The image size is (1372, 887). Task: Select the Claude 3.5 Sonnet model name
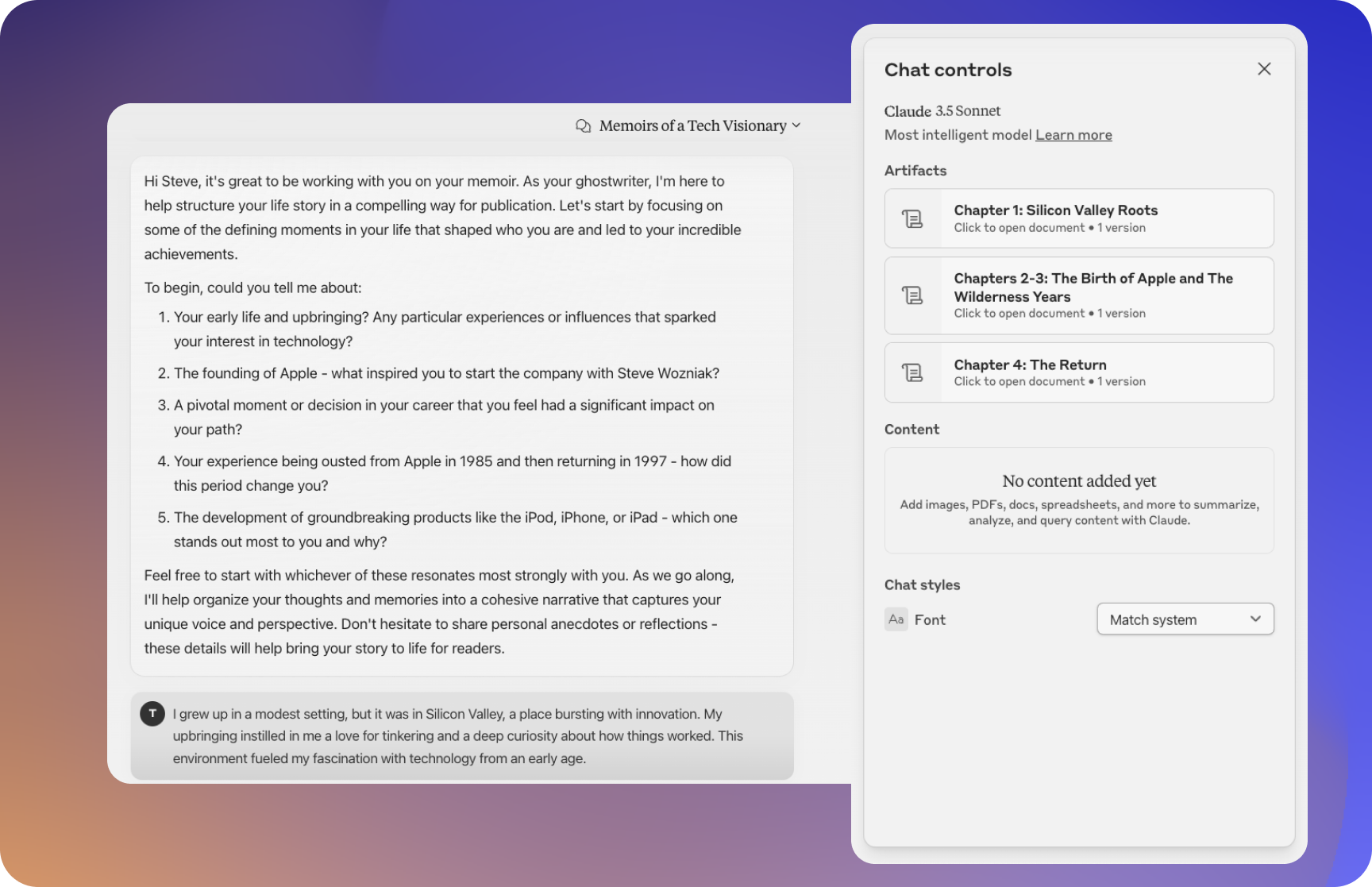pyautogui.click(x=942, y=111)
